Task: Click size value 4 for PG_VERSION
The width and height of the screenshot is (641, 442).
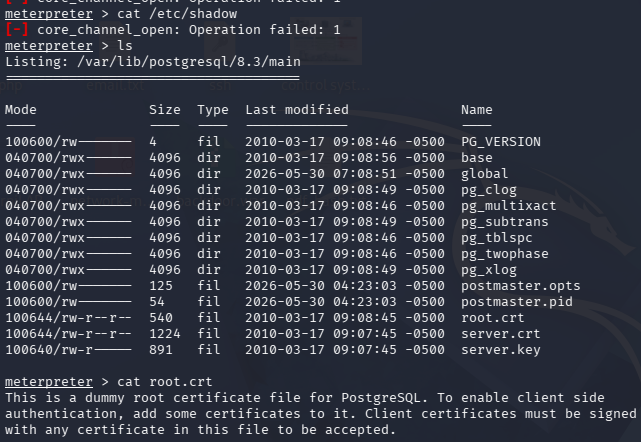Action: pos(153,142)
